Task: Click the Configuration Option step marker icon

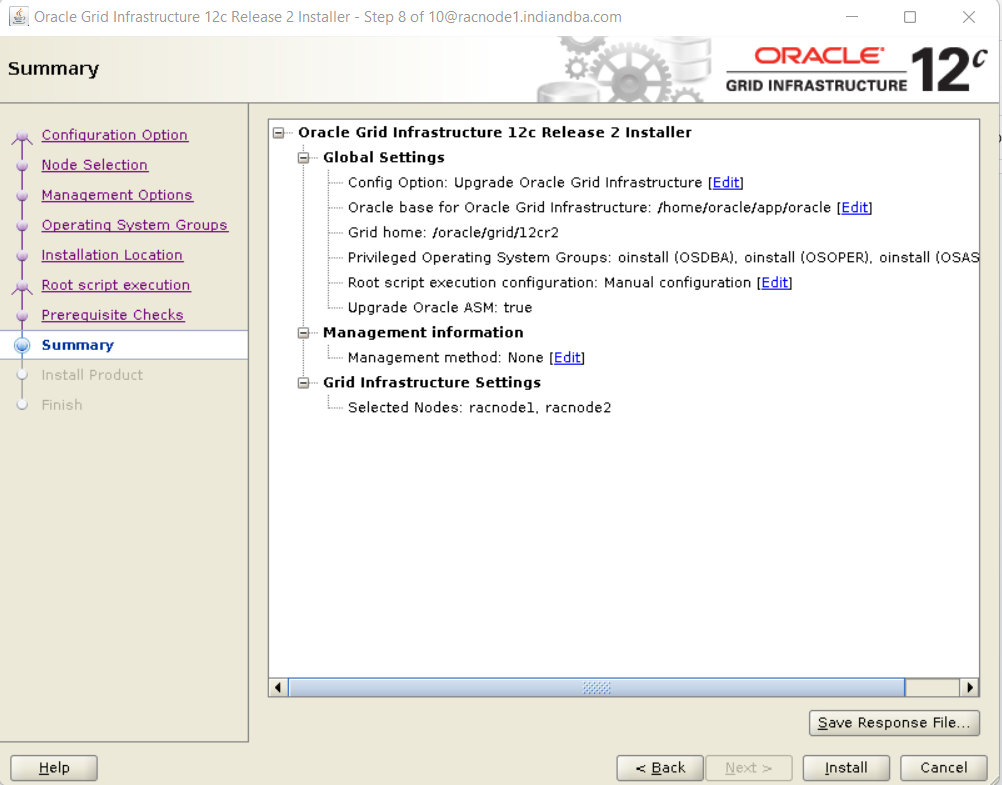Action: point(22,136)
